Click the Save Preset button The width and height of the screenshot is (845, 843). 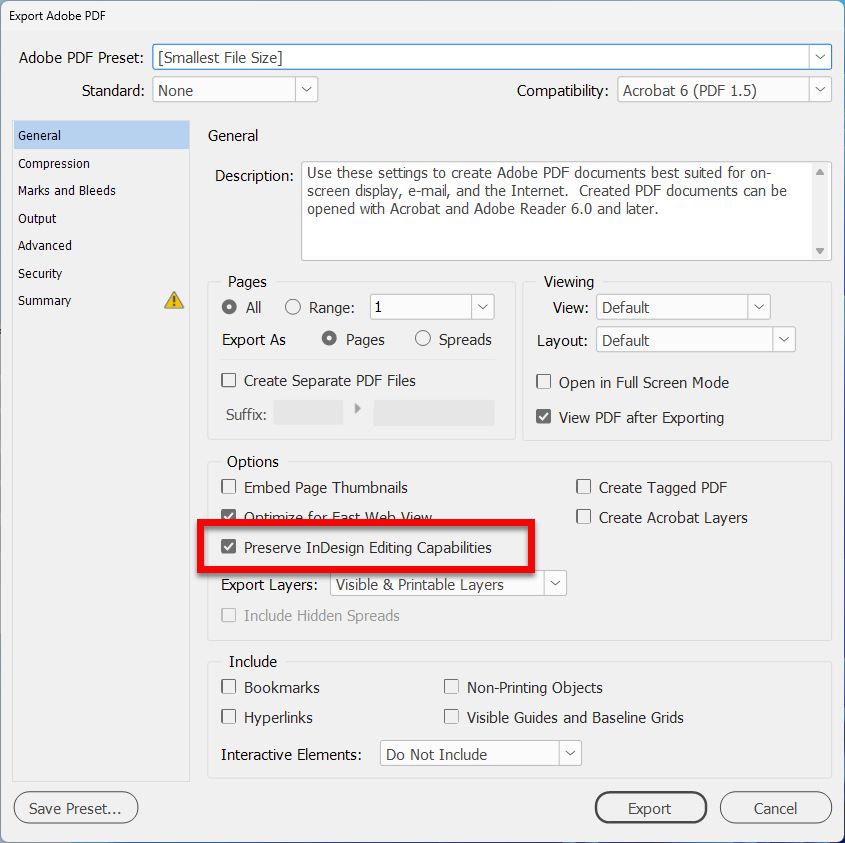click(x=75, y=807)
